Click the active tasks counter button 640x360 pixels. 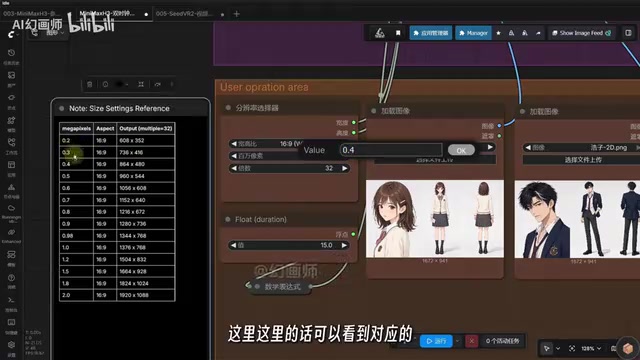pos(502,341)
